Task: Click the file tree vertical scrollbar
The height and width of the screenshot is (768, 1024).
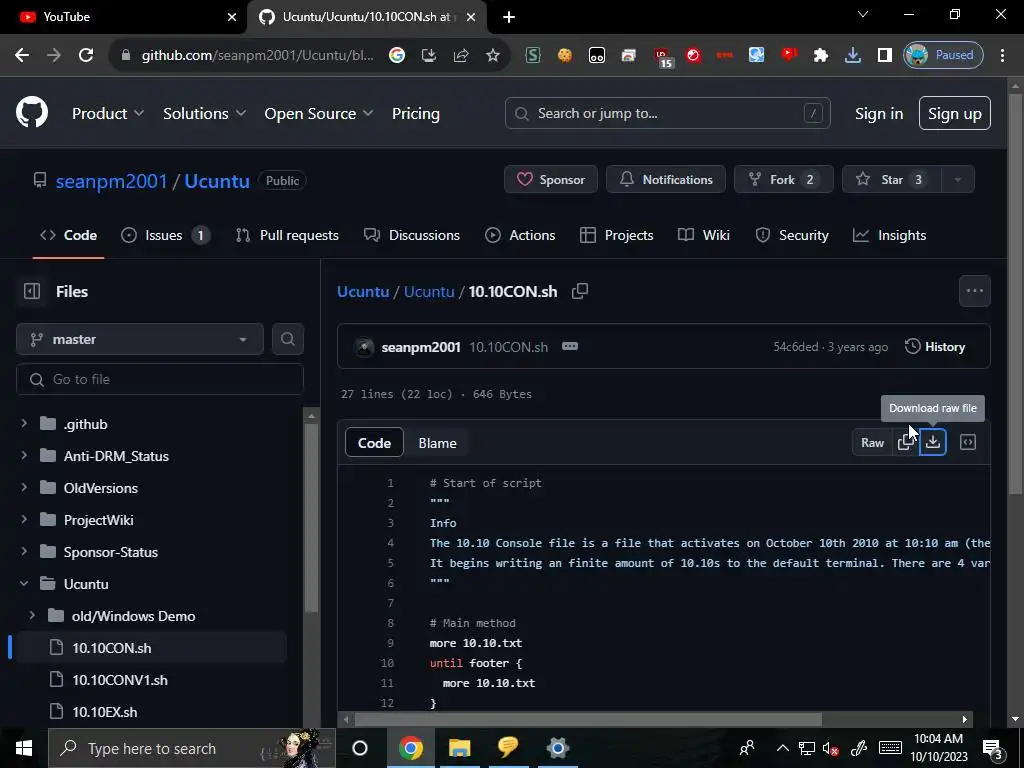Action: pos(312,519)
